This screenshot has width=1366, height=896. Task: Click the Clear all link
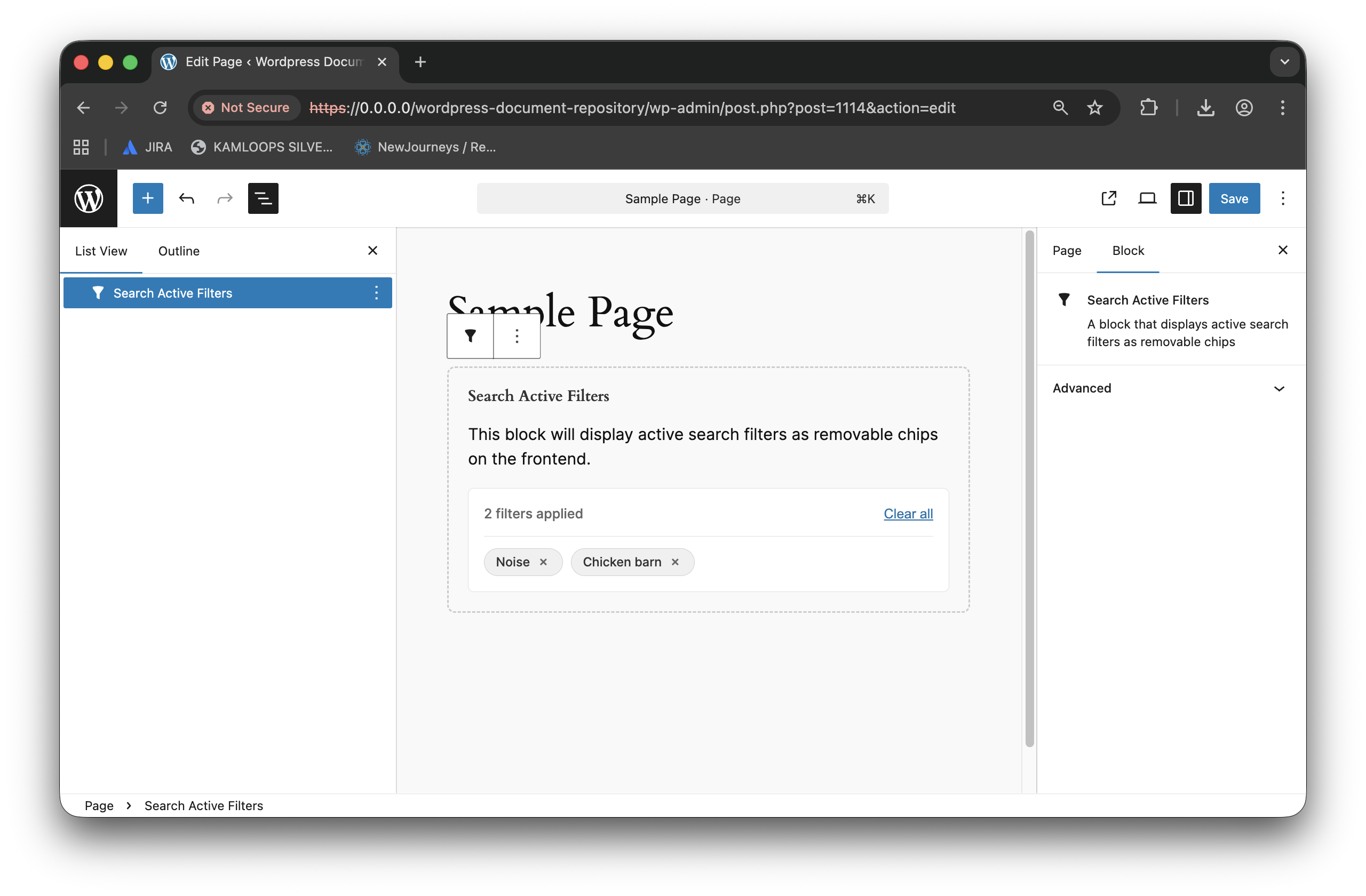pos(908,514)
